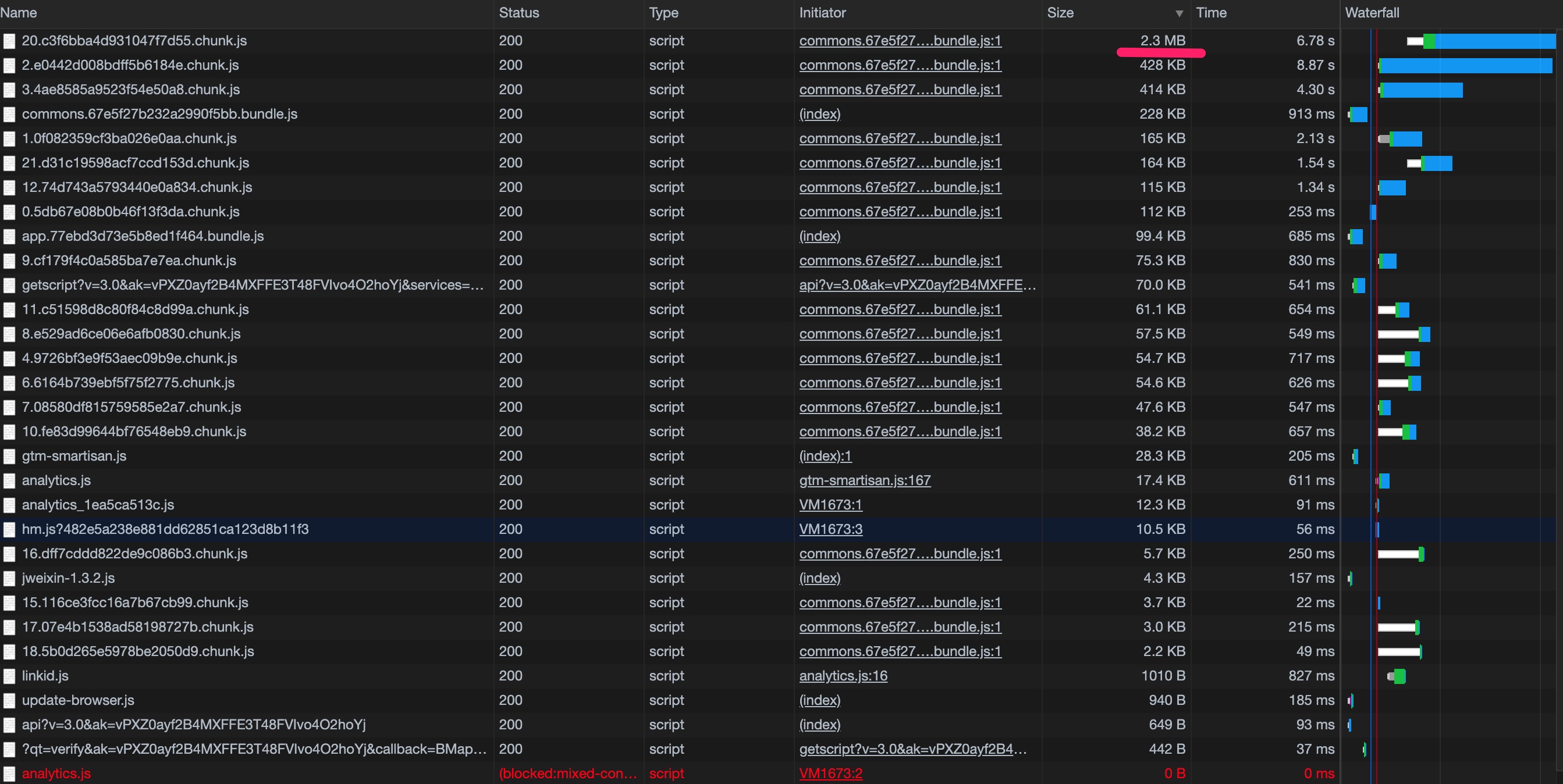Click the 2.3 MB size value

pyautogui.click(x=1162, y=41)
